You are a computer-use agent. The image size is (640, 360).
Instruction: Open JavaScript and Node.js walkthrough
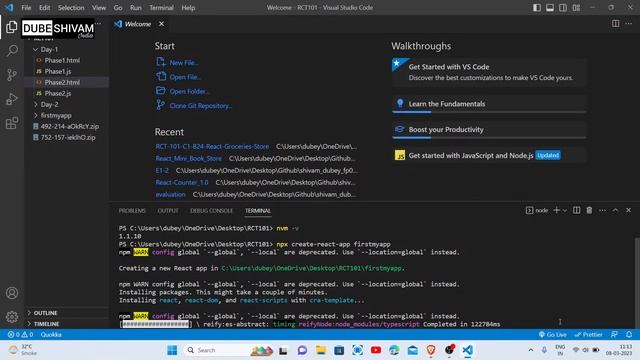(489, 155)
